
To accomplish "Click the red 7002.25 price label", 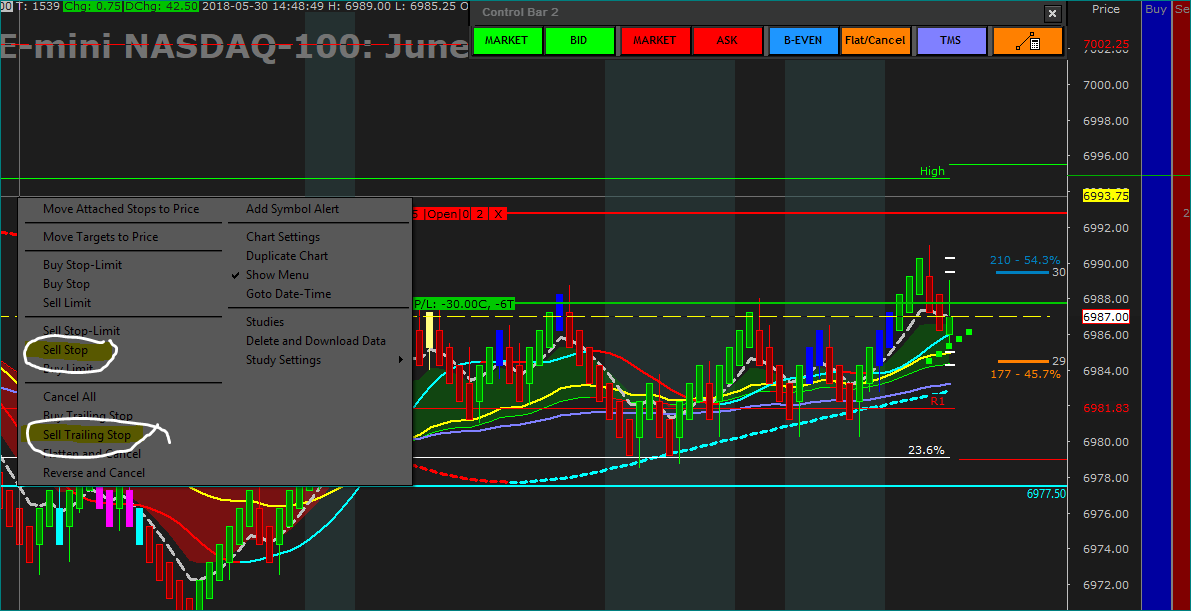I will point(1105,45).
